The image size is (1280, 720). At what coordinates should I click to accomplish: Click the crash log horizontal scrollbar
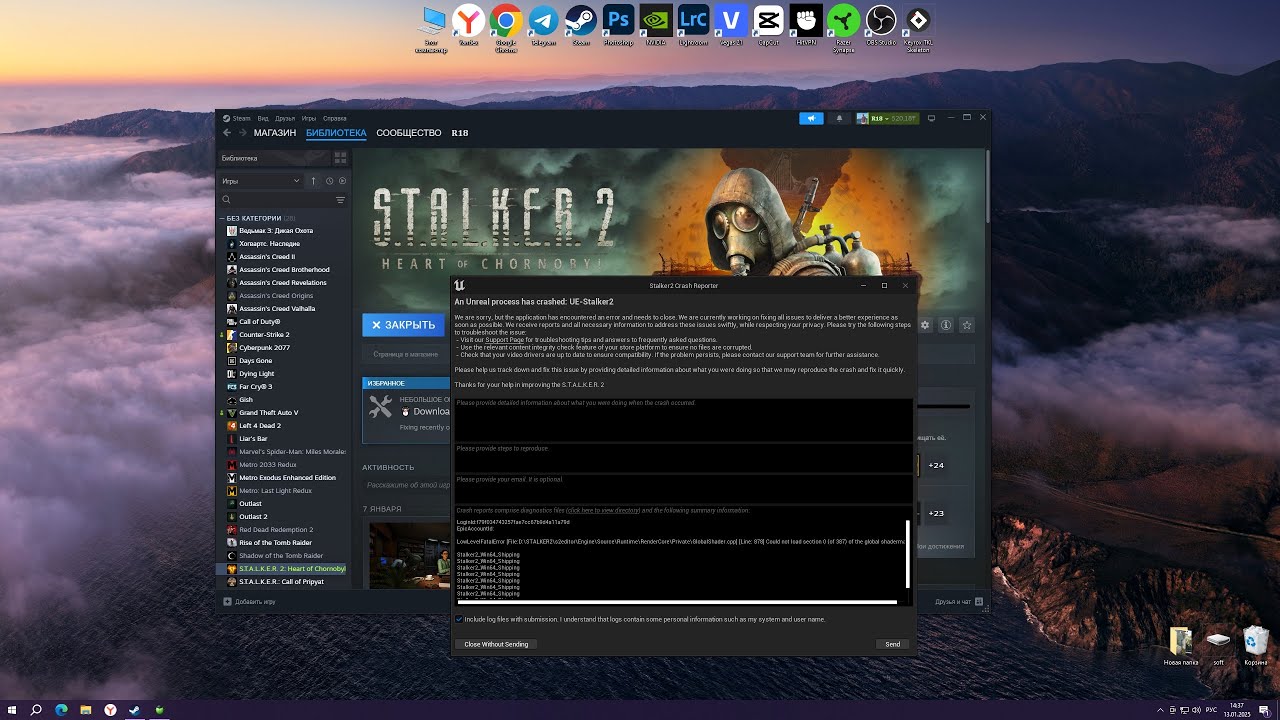677,602
